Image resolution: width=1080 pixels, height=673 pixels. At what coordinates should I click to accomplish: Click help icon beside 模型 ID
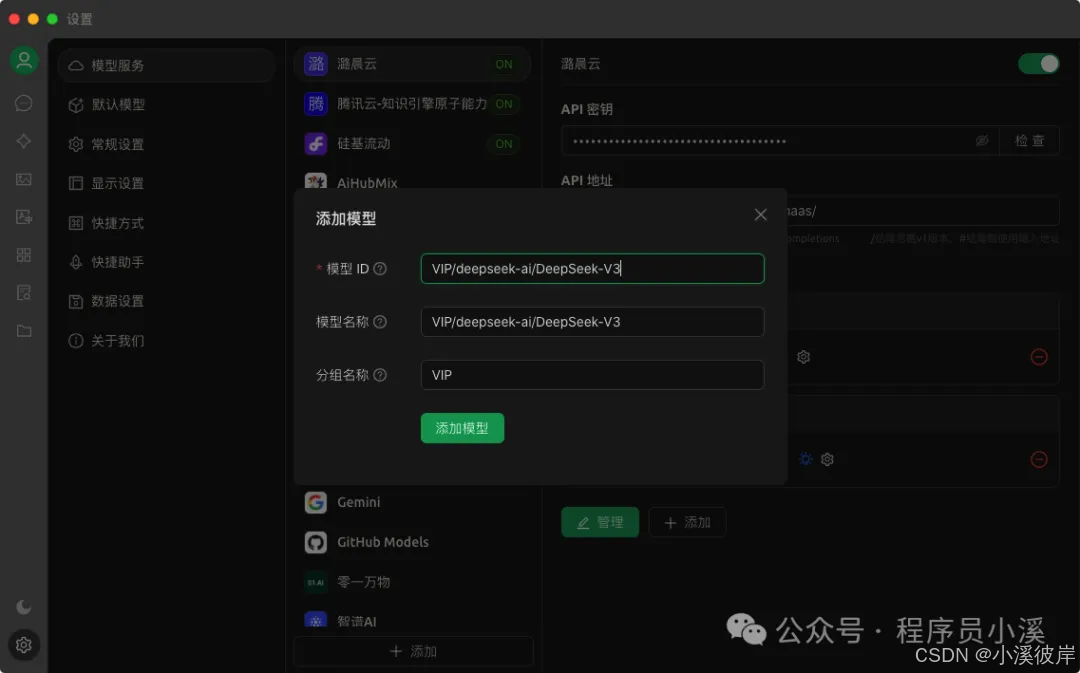tap(380, 269)
